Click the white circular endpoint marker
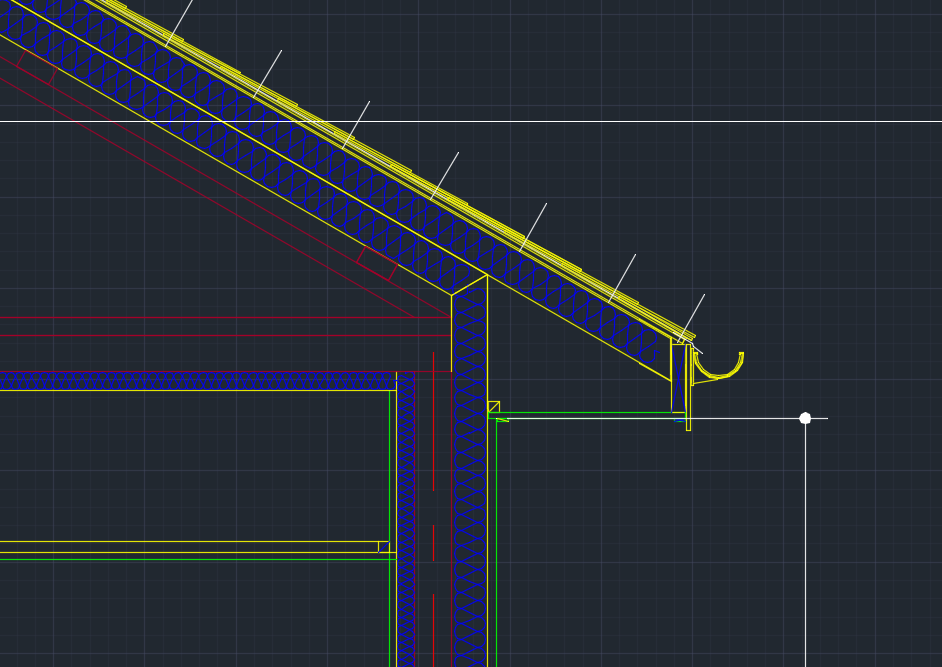Viewport: 942px width, 667px height. (805, 418)
